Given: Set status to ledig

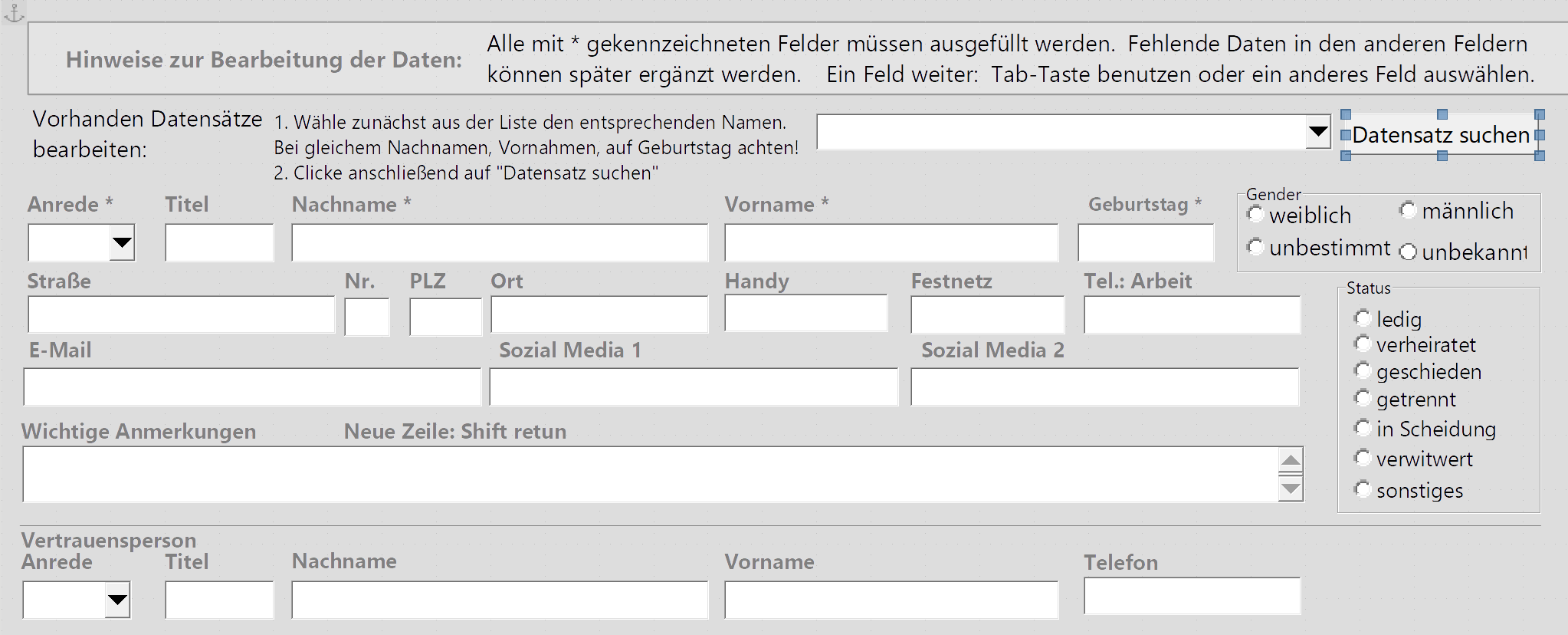Looking at the screenshot, I should pyautogui.click(x=1363, y=318).
